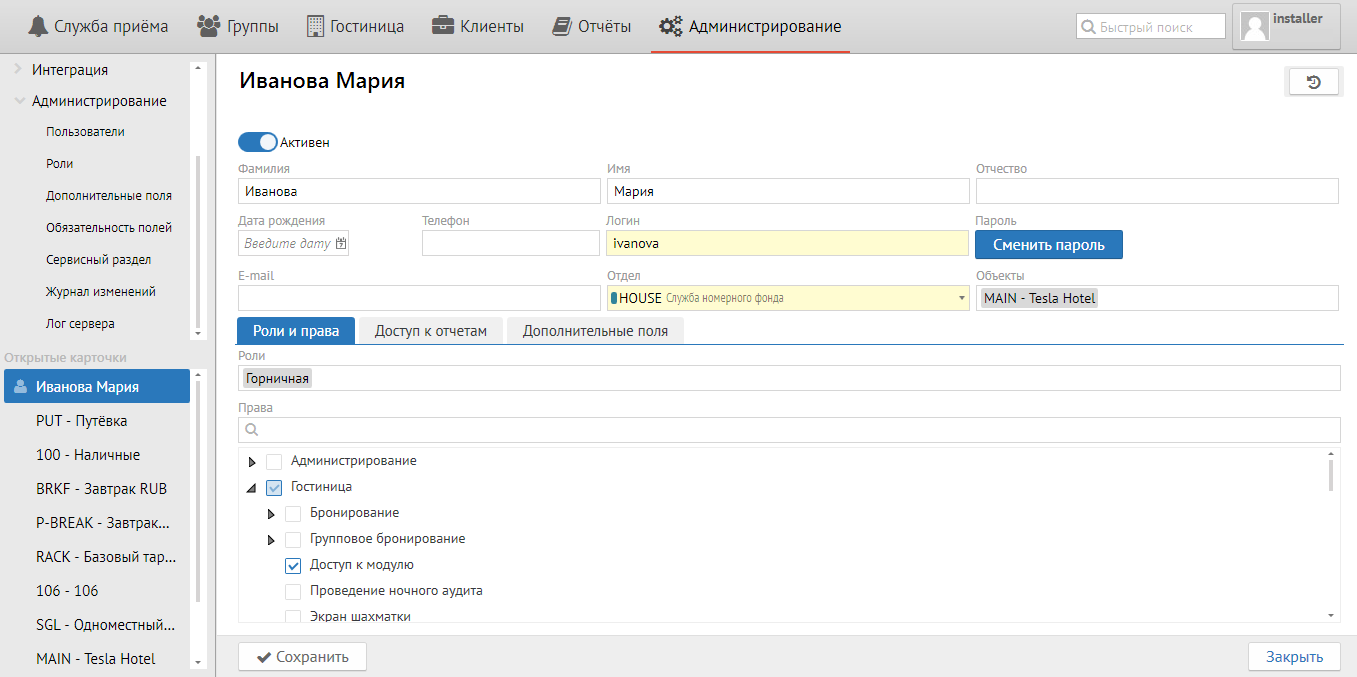Click the briefcase icon for Клиенты
The width and height of the screenshot is (1357, 677).
click(443, 26)
